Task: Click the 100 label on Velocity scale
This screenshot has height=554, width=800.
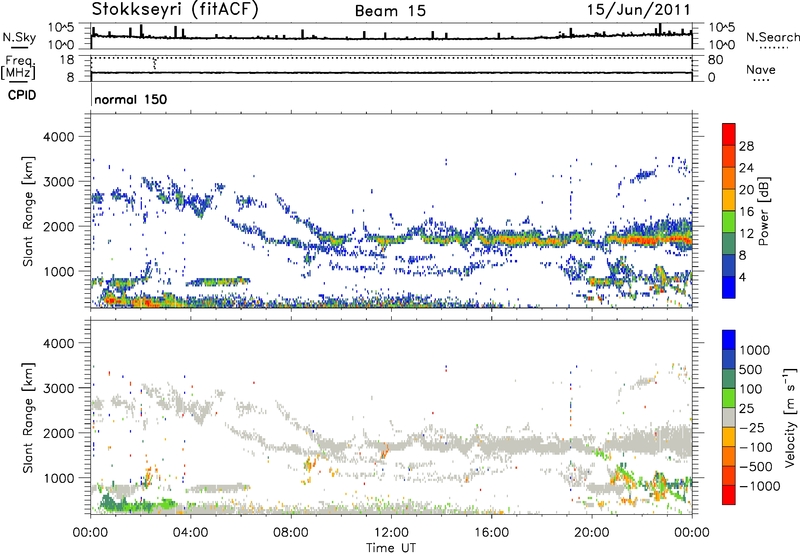Action: click(751, 389)
